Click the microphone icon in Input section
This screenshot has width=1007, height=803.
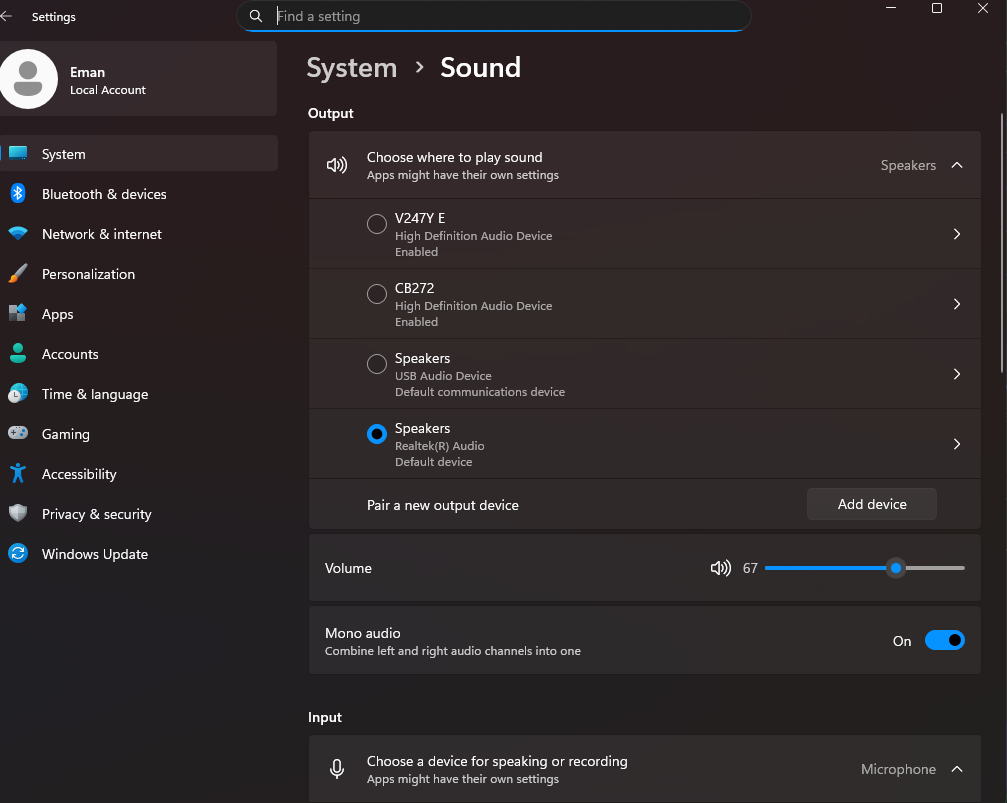(337, 768)
